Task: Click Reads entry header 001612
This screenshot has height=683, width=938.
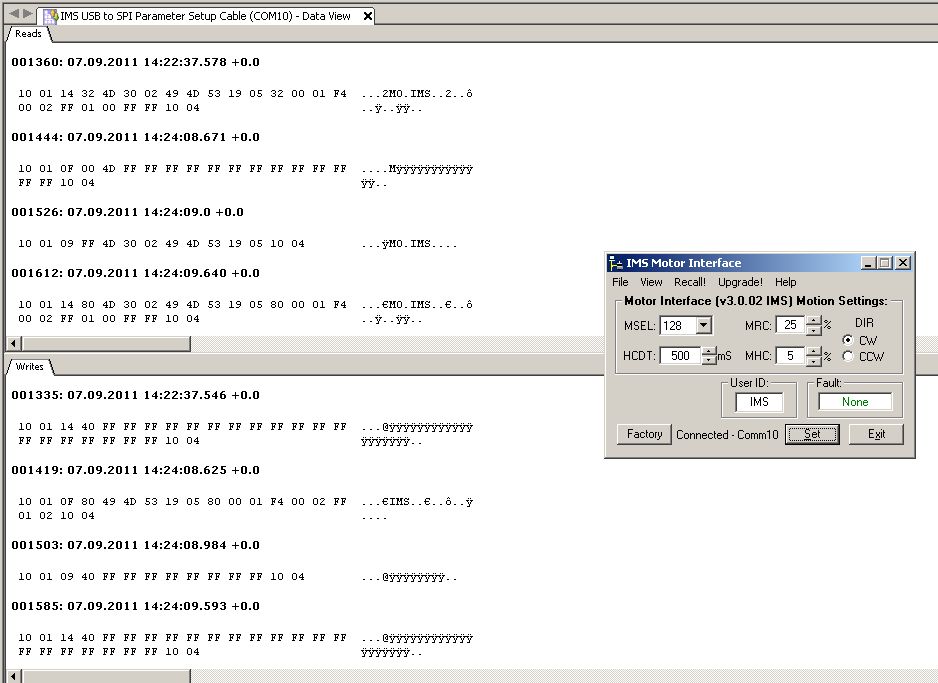Action: [135, 273]
